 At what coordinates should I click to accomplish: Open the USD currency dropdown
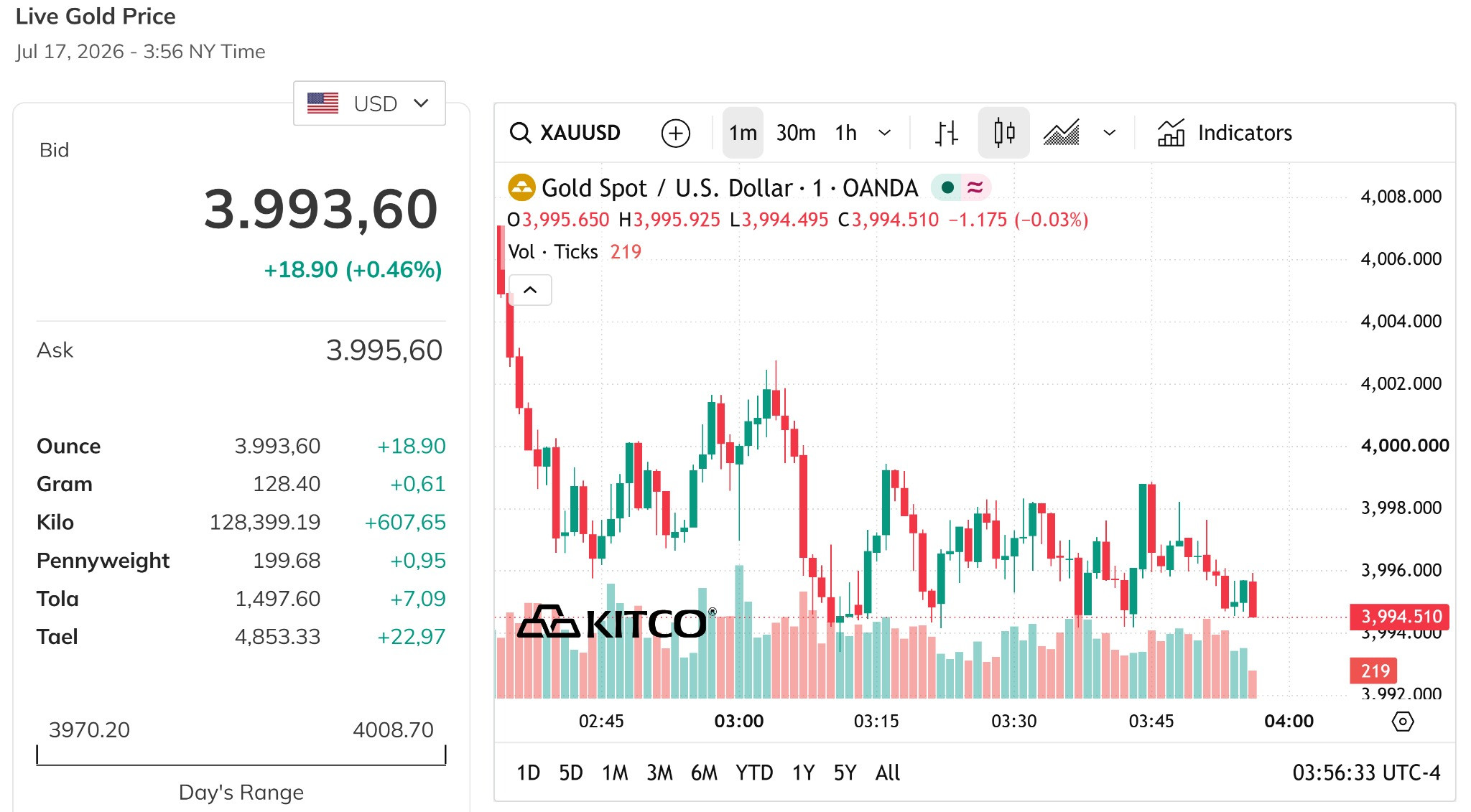369,103
